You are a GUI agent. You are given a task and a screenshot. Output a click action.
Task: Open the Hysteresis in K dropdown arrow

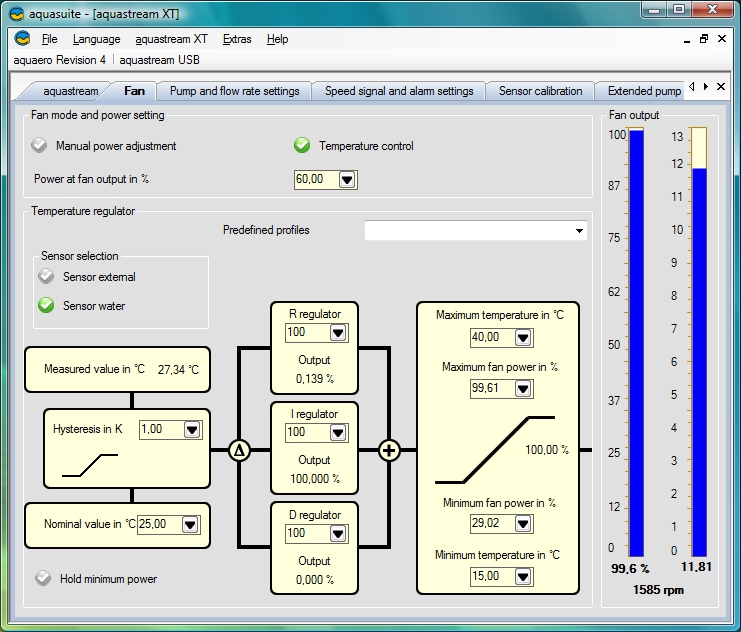coord(192,430)
